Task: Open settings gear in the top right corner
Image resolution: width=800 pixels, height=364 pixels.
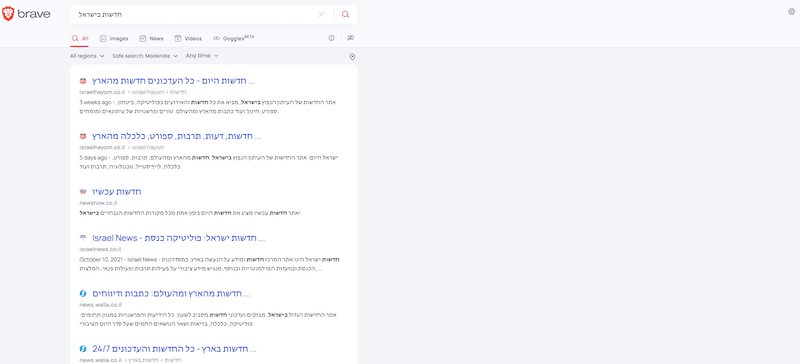Action: [791, 12]
